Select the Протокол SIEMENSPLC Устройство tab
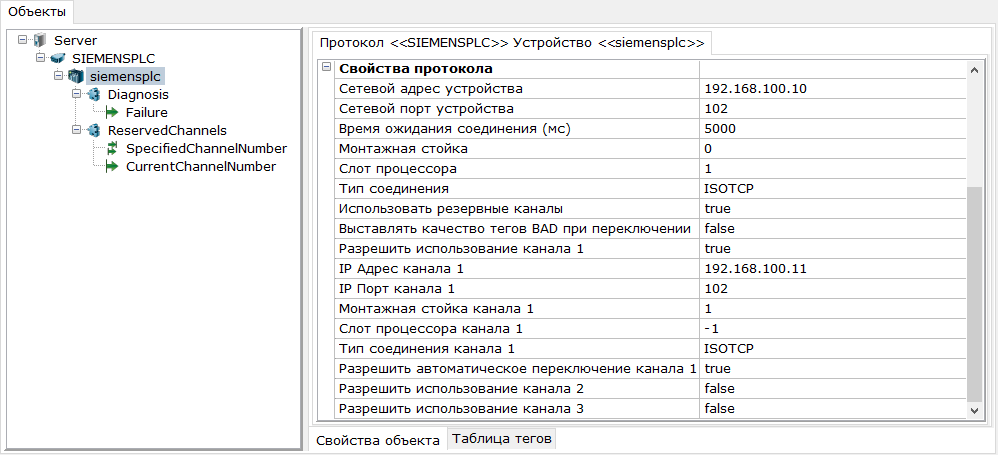The image size is (998, 455). pyautogui.click(x=512, y=43)
